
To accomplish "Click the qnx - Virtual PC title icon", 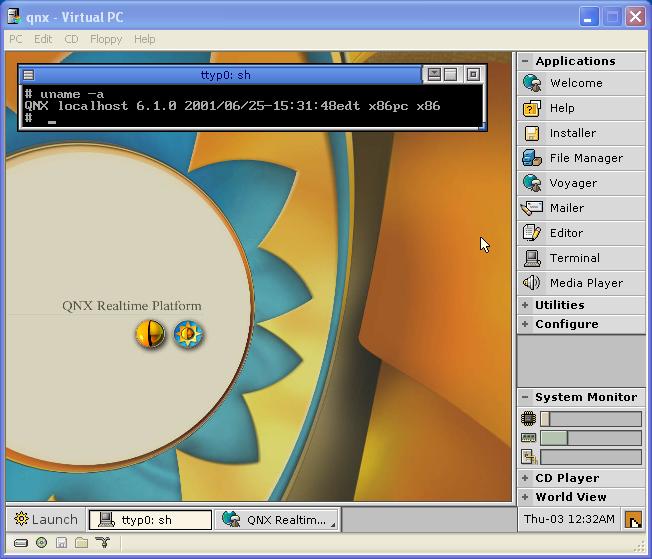I will click(x=15, y=17).
